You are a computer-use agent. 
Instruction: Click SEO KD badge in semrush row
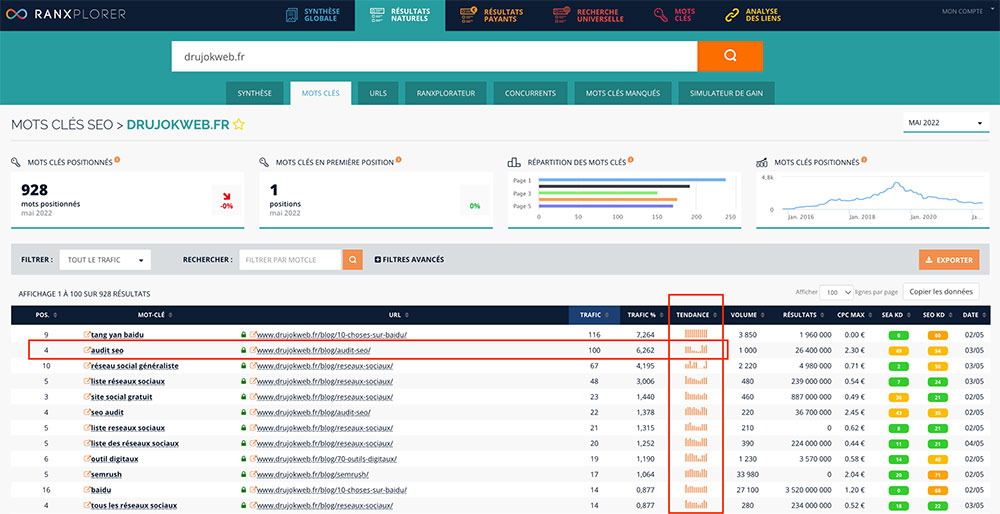click(936, 475)
